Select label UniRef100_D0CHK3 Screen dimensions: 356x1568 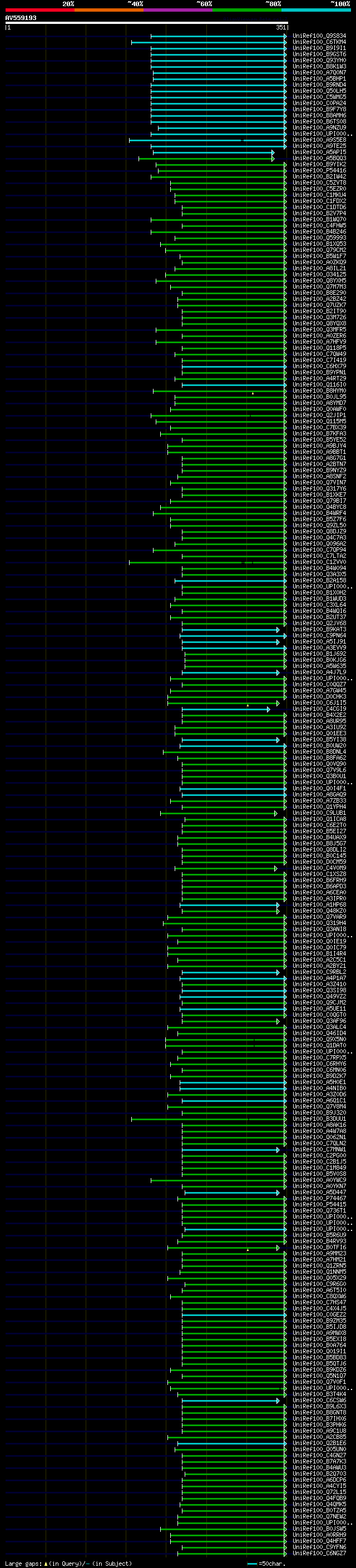[319, 697]
